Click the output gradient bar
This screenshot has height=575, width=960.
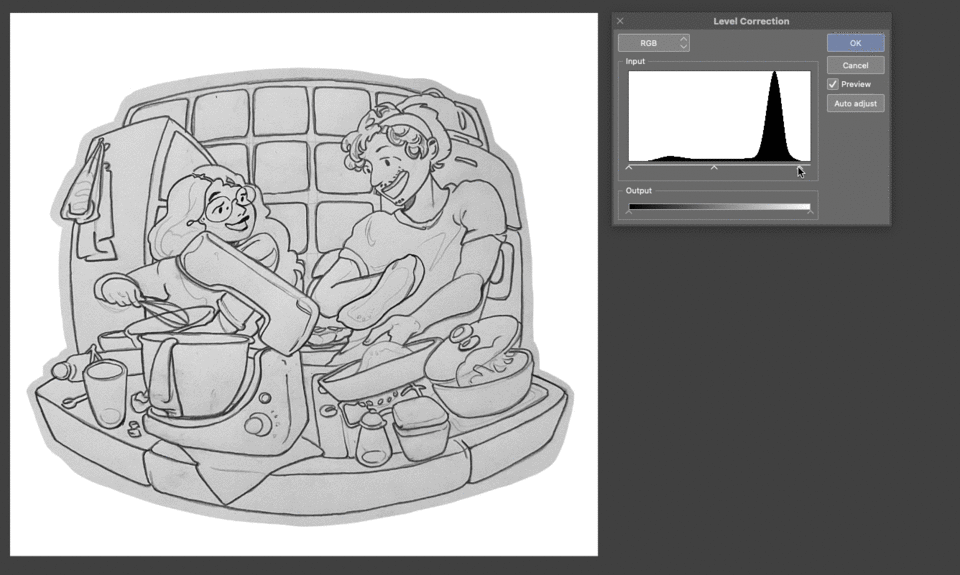[x=719, y=206]
